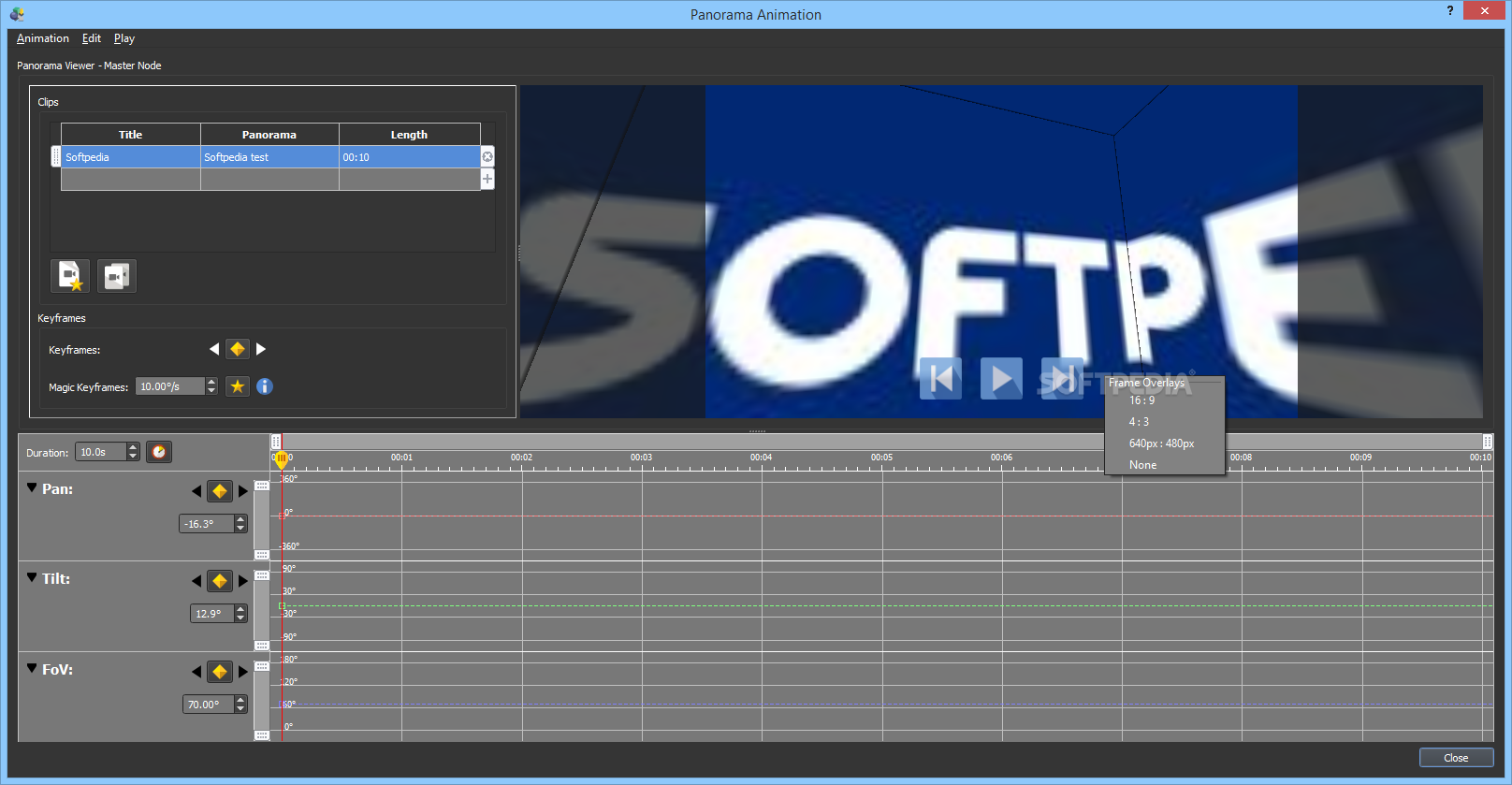Add a Tilt keyframe diamond

tap(220, 581)
